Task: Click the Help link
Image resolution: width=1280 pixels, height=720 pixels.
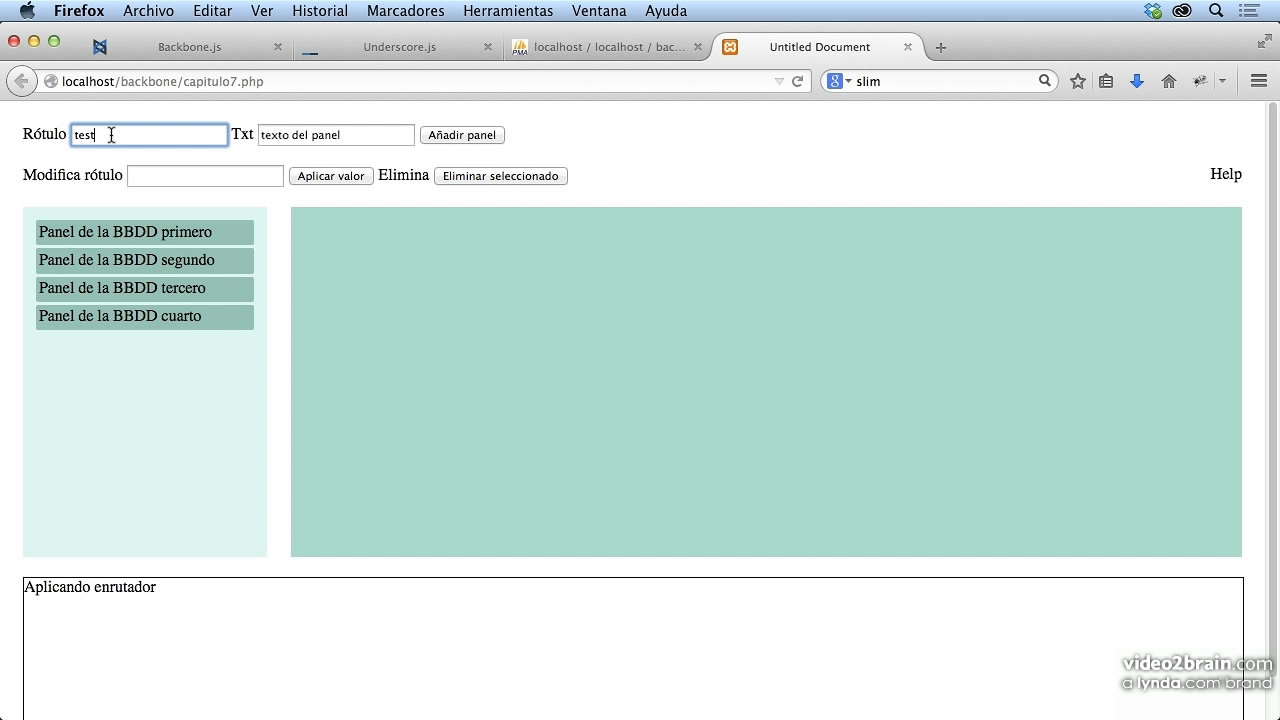Action: tap(1226, 174)
